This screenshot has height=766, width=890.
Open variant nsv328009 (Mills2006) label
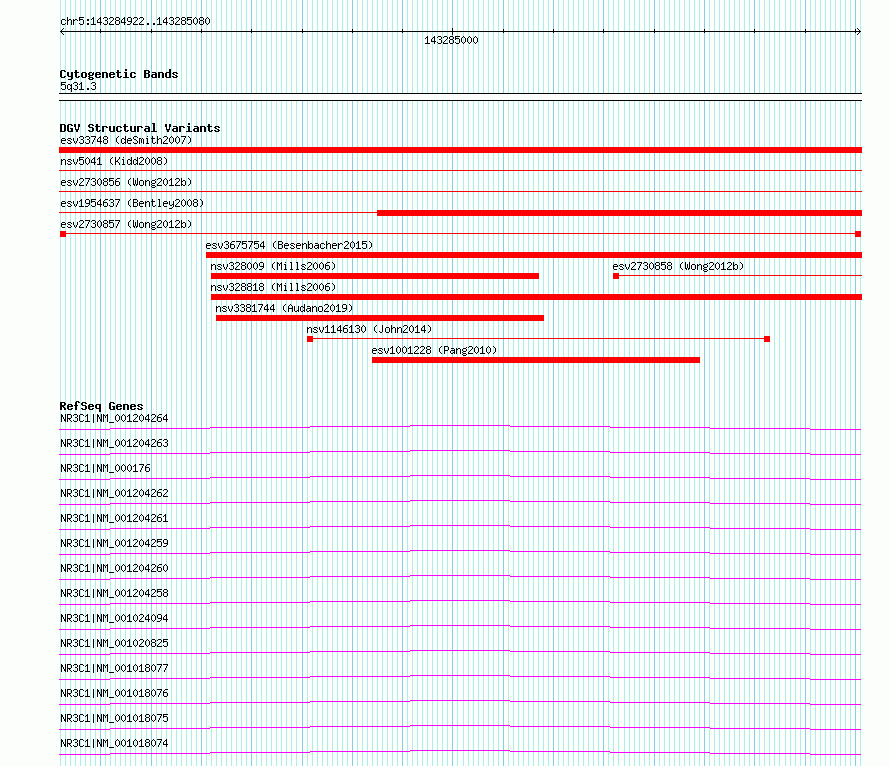(x=273, y=266)
